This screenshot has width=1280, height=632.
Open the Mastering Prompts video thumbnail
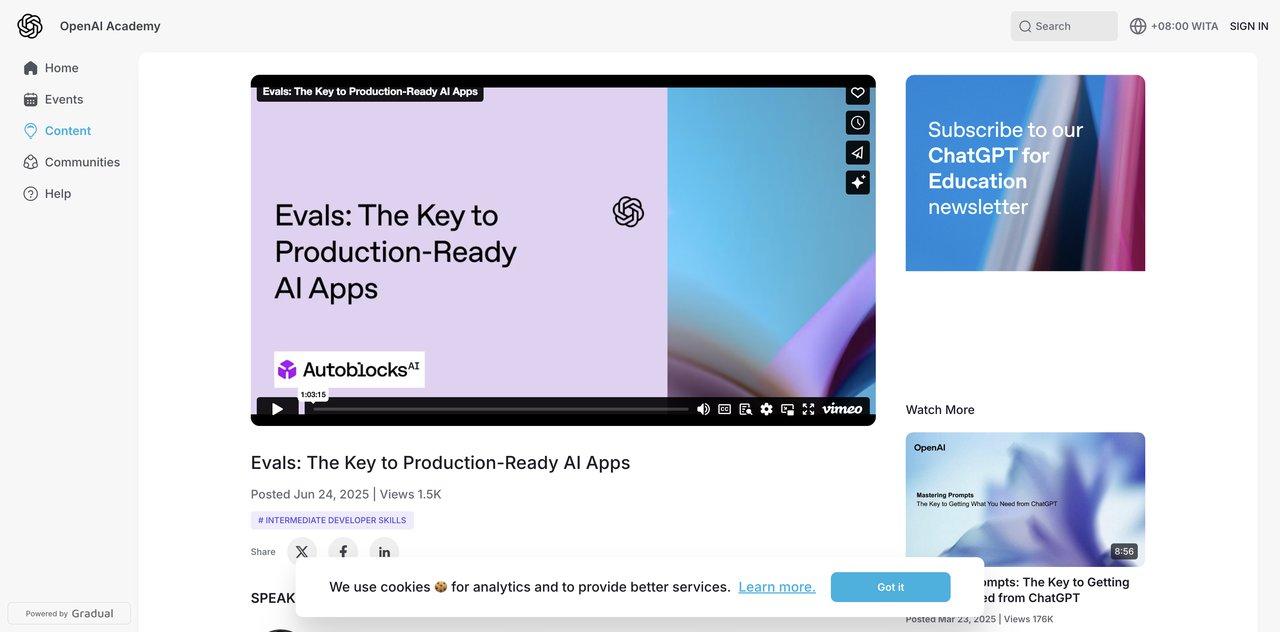1025,498
